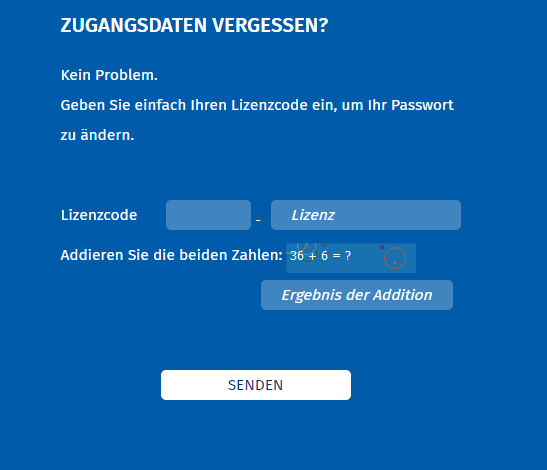Image resolution: width=547 pixels, height=470 pixels.
Task: Click the zu ändern. text line
Action: 97,135
